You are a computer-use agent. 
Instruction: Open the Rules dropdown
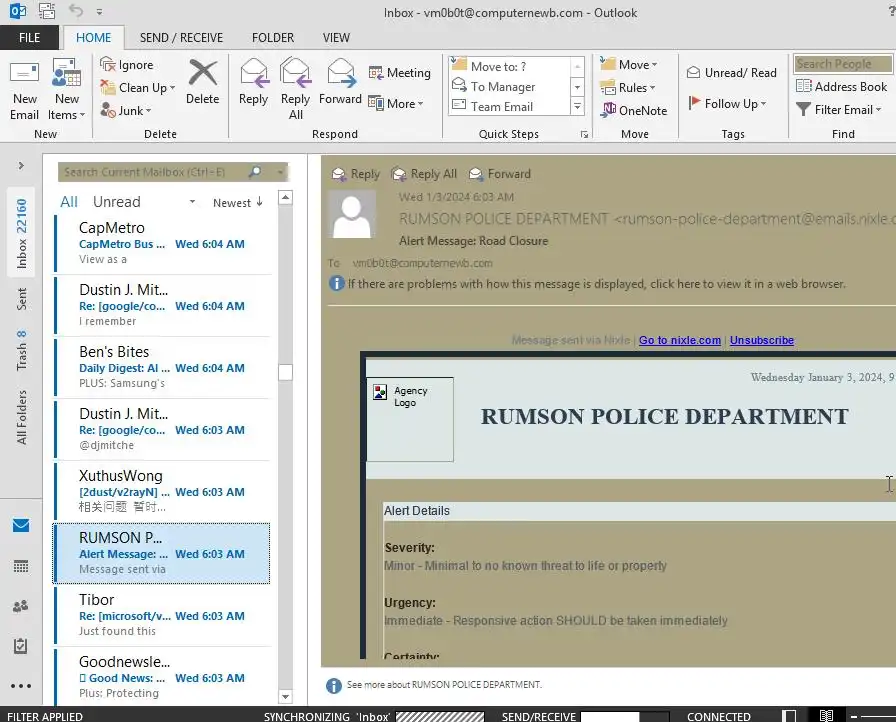[627, 87]
